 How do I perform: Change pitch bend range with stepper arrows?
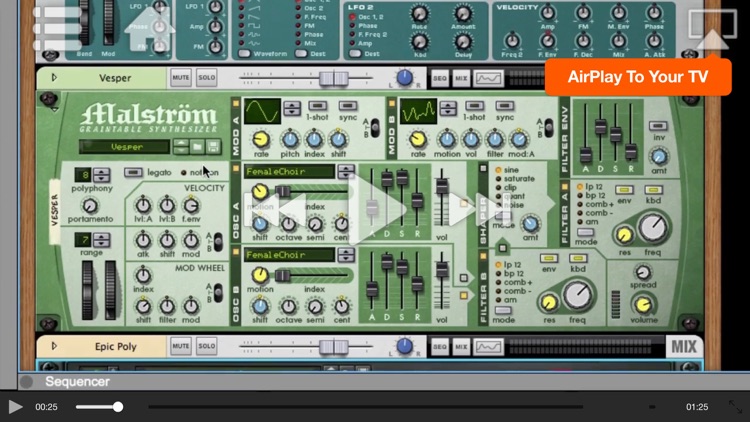click(x=101, y=240)
